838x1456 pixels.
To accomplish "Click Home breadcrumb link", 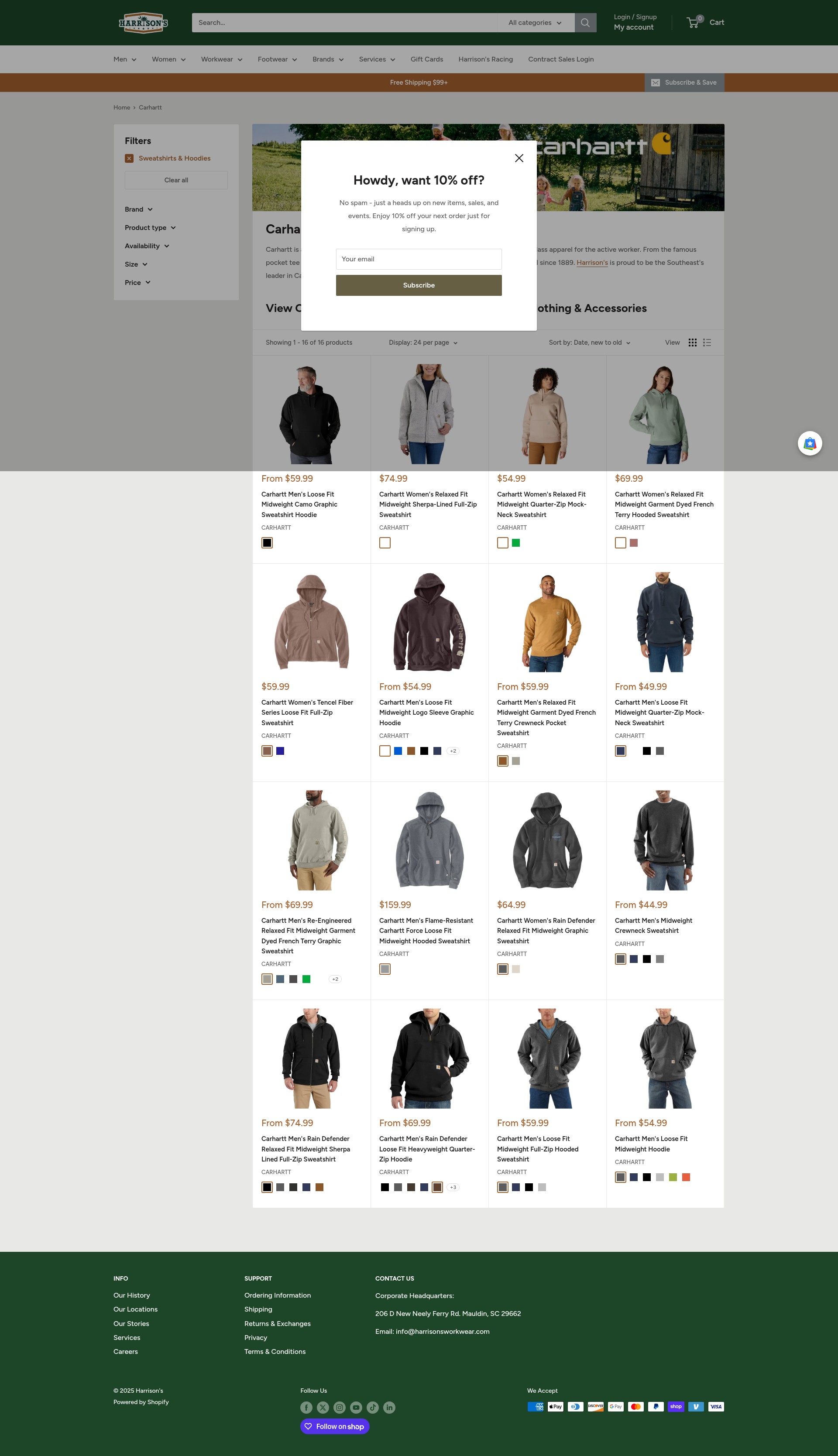I will click(121, 108).
